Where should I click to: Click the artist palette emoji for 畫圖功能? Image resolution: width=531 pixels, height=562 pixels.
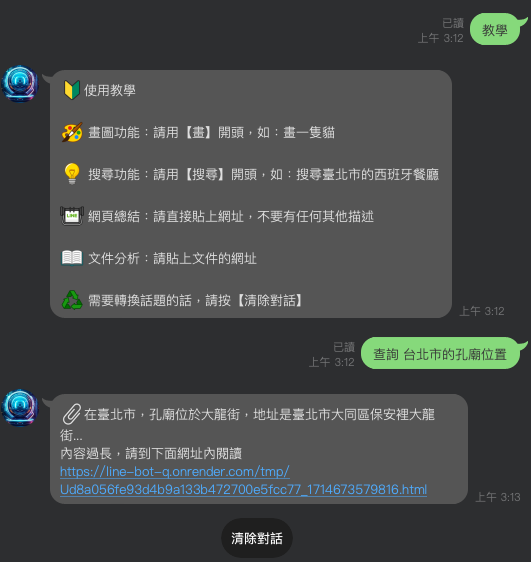click(x=72, y=132)
